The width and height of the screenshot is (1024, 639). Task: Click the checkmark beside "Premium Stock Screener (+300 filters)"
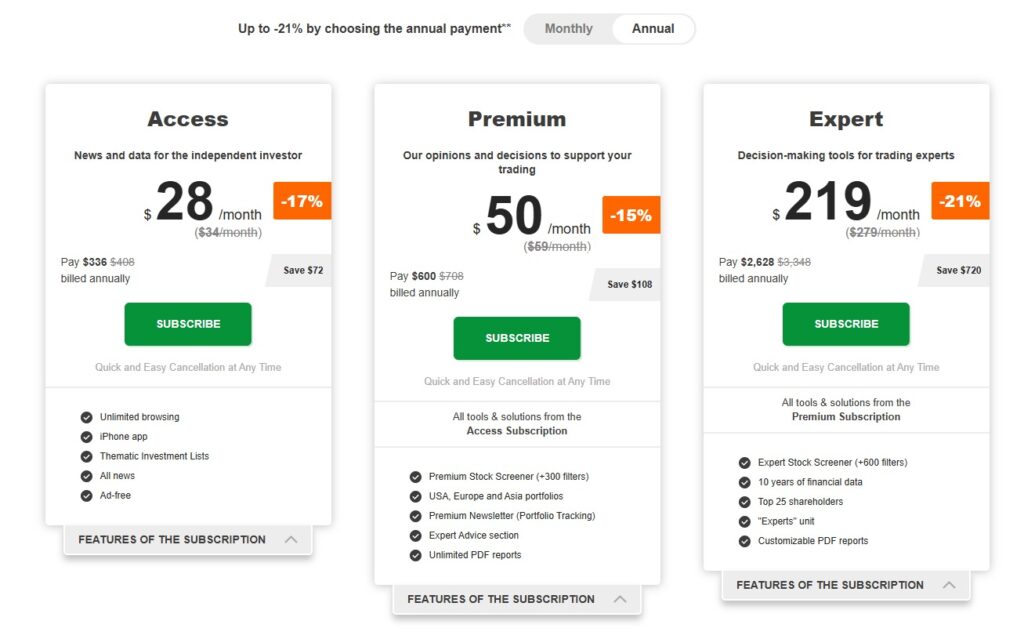[415, 477]
